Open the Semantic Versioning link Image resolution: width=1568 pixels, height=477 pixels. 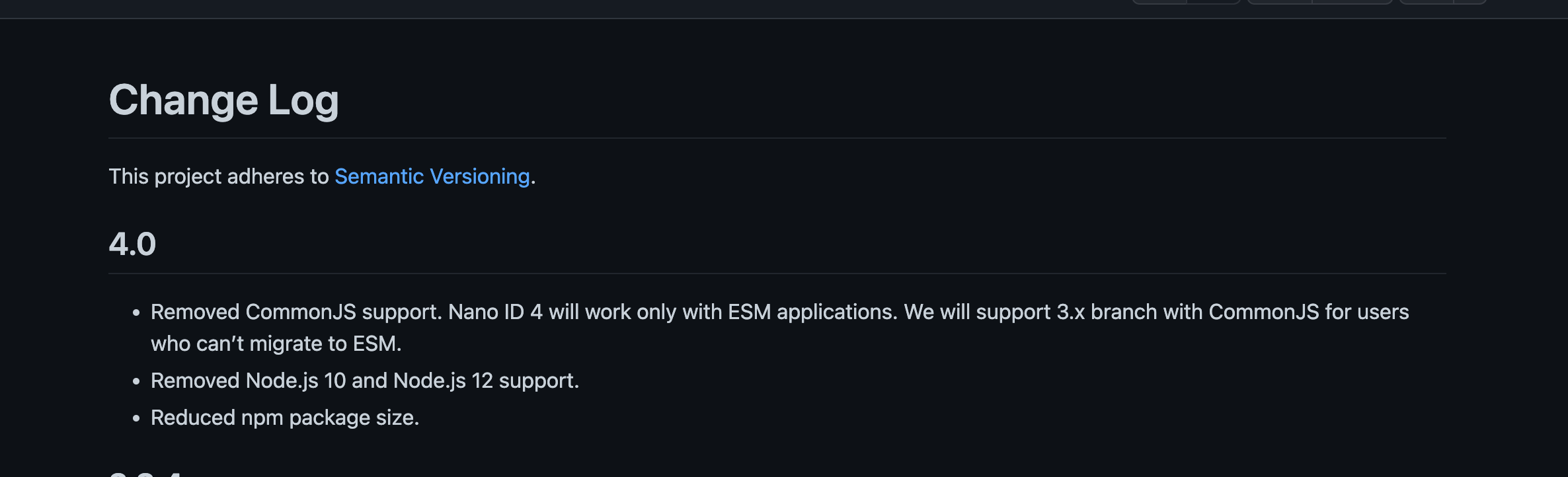tap(432, 176)
